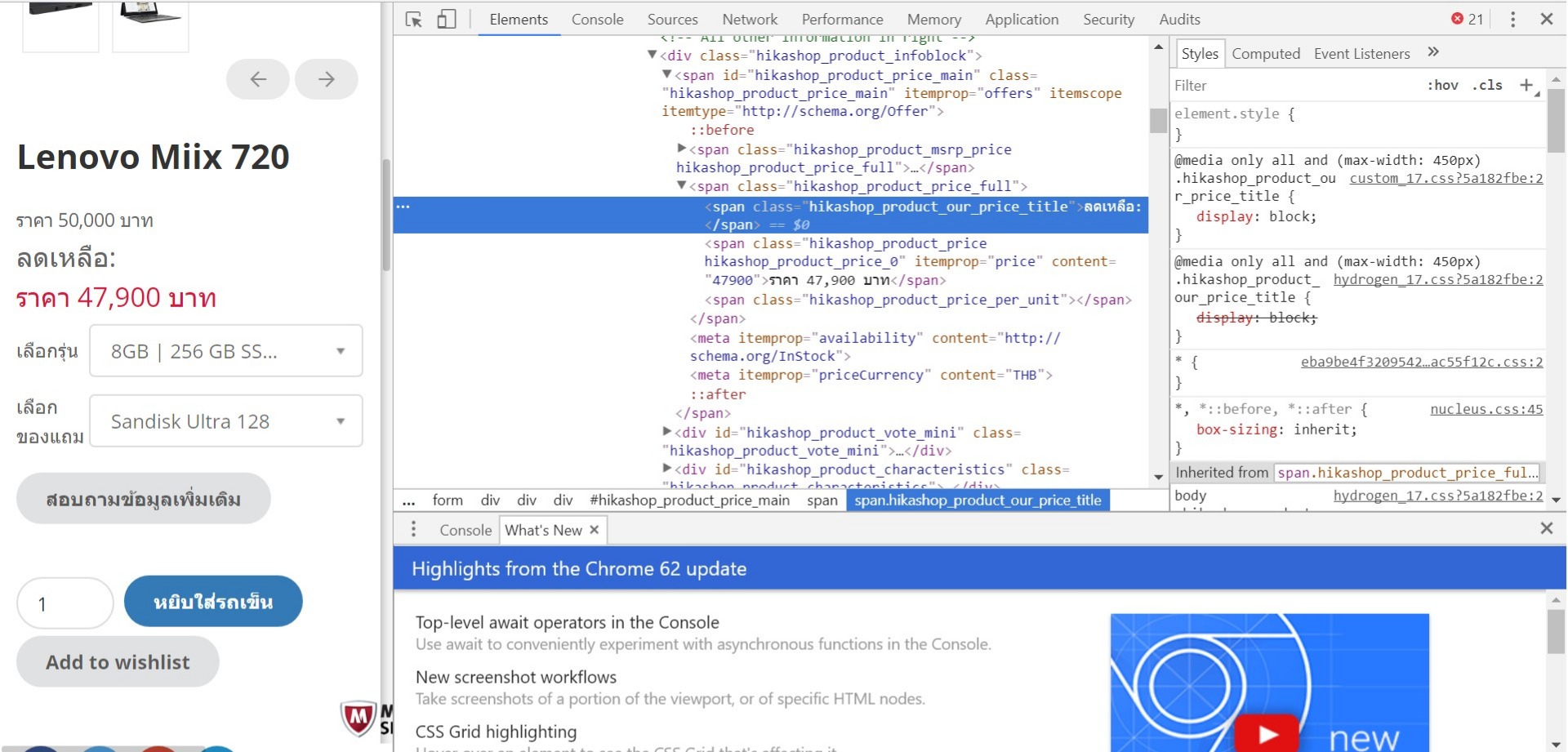Open the Application tab

1022,20
